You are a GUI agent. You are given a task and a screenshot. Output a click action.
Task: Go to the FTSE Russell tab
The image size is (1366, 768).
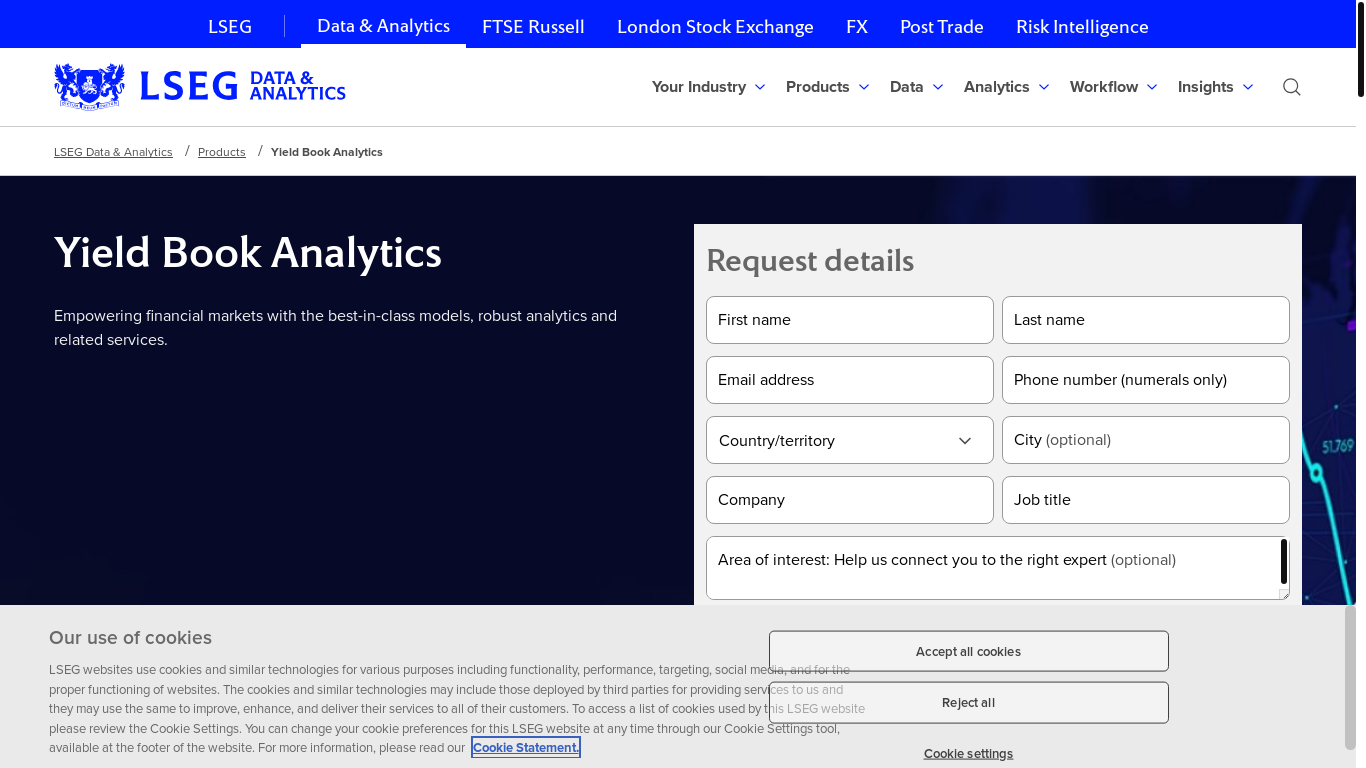pos(533,26)
